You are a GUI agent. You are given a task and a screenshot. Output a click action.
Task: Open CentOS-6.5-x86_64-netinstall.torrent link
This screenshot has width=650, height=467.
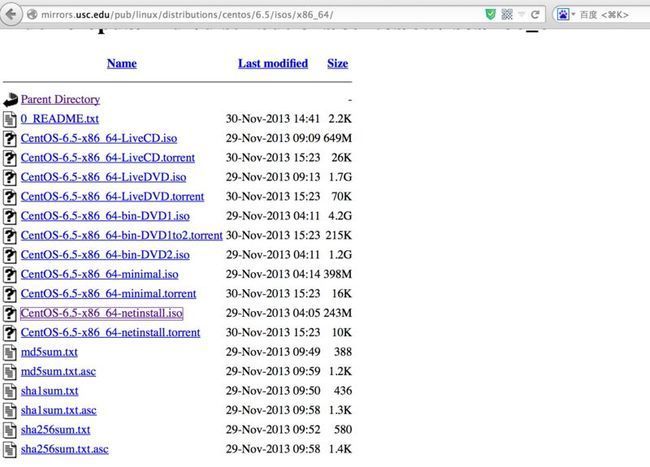pos(111,333)
